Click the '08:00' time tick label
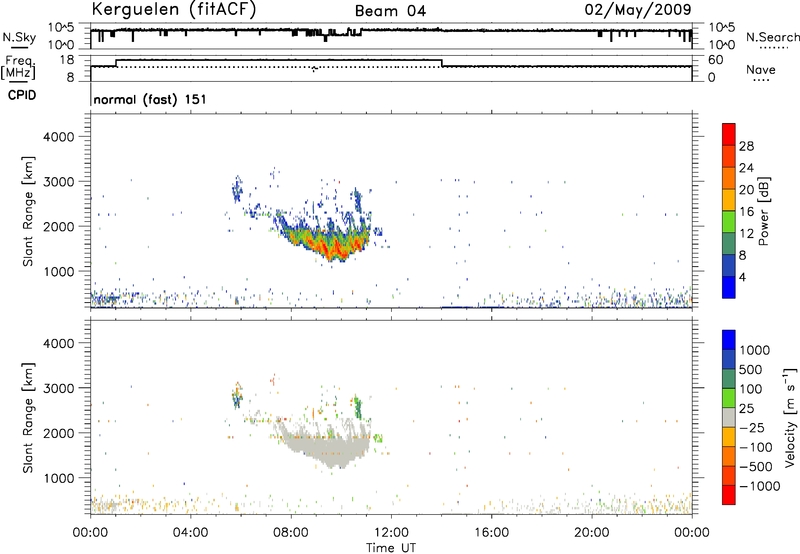800x554 pixels. 291,533
